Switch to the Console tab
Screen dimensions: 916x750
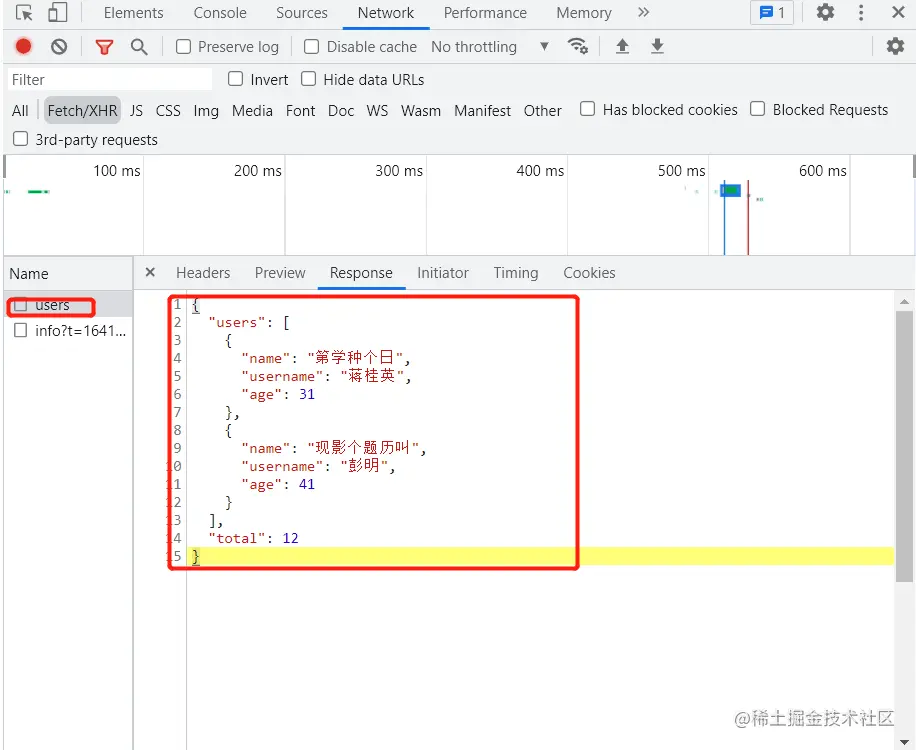pyautogui.click(x=220, y=13)
